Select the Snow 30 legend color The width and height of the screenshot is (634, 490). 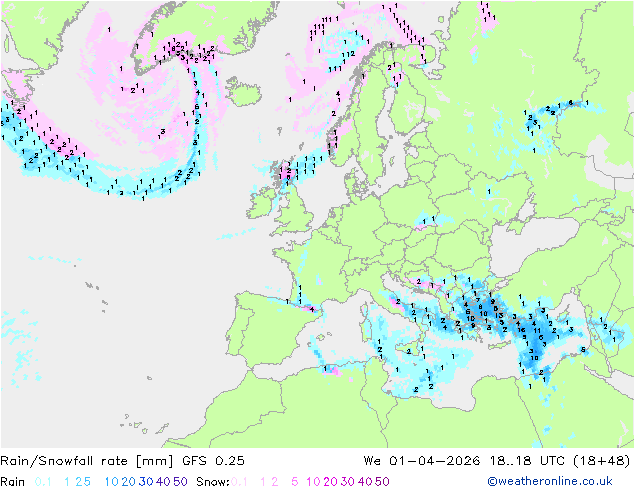point(348,482)
